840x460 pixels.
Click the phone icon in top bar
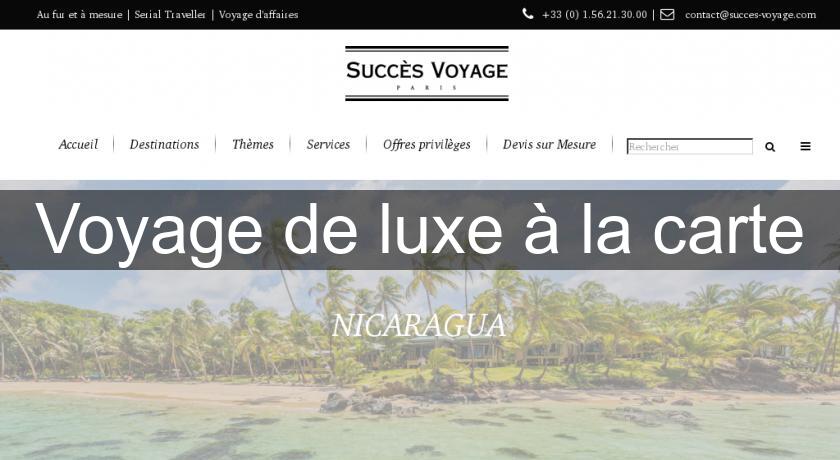[x=528, y=14]
